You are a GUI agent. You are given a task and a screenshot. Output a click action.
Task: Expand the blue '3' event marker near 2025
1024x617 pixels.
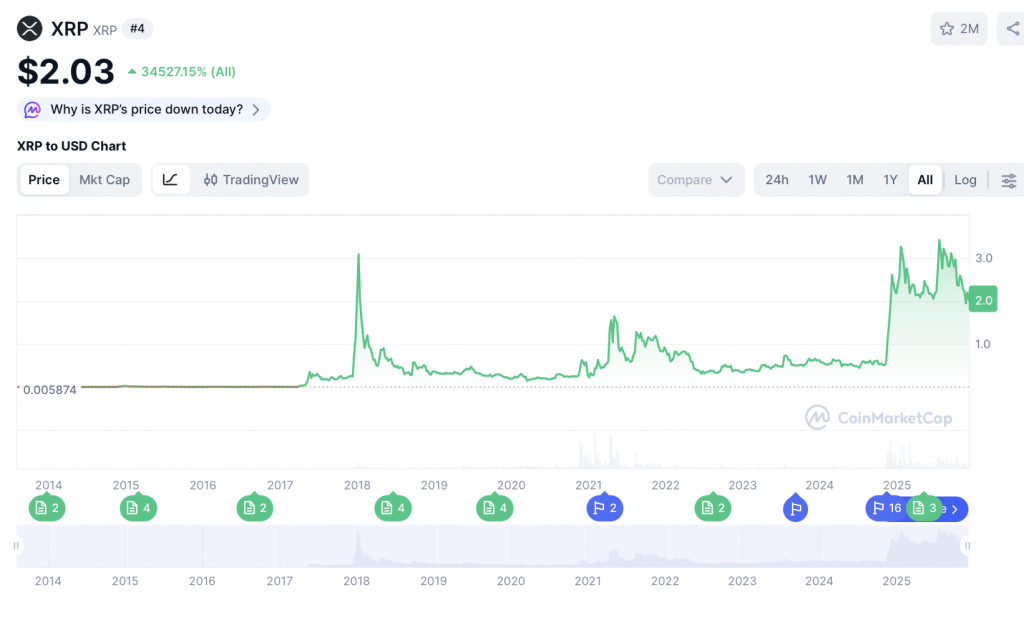coord(925,508)
